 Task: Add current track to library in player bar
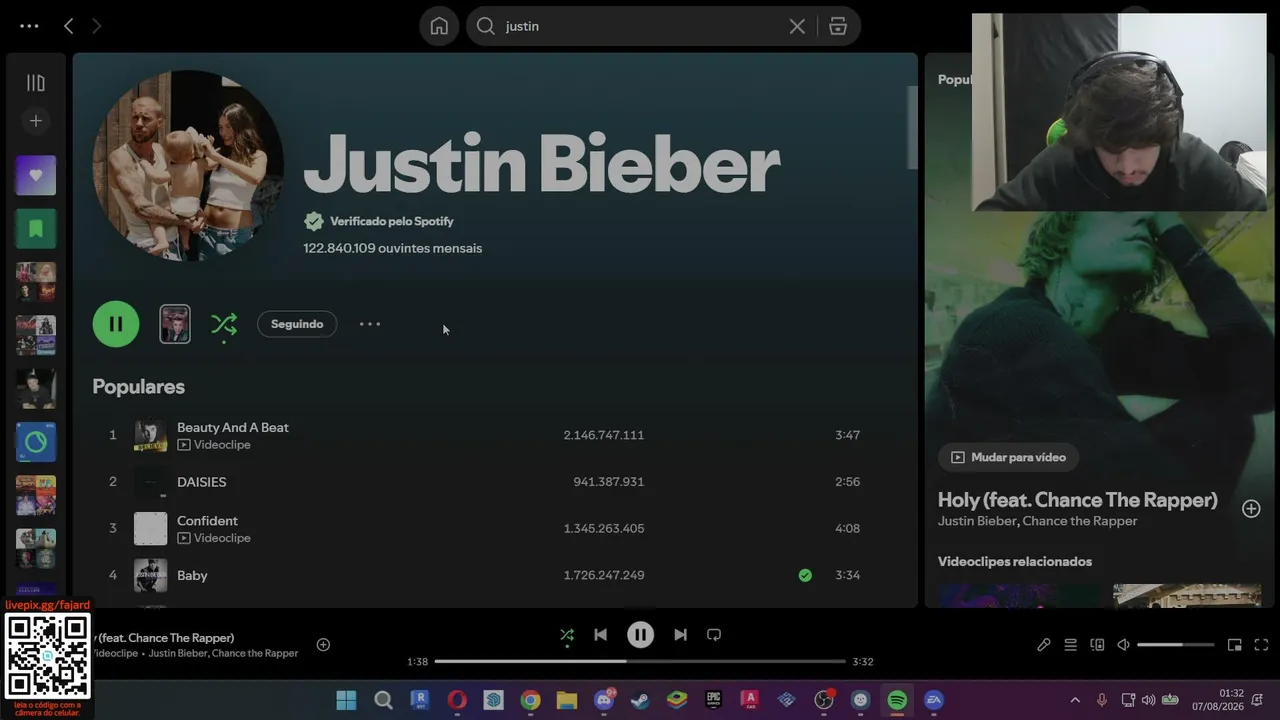(323, 645)
